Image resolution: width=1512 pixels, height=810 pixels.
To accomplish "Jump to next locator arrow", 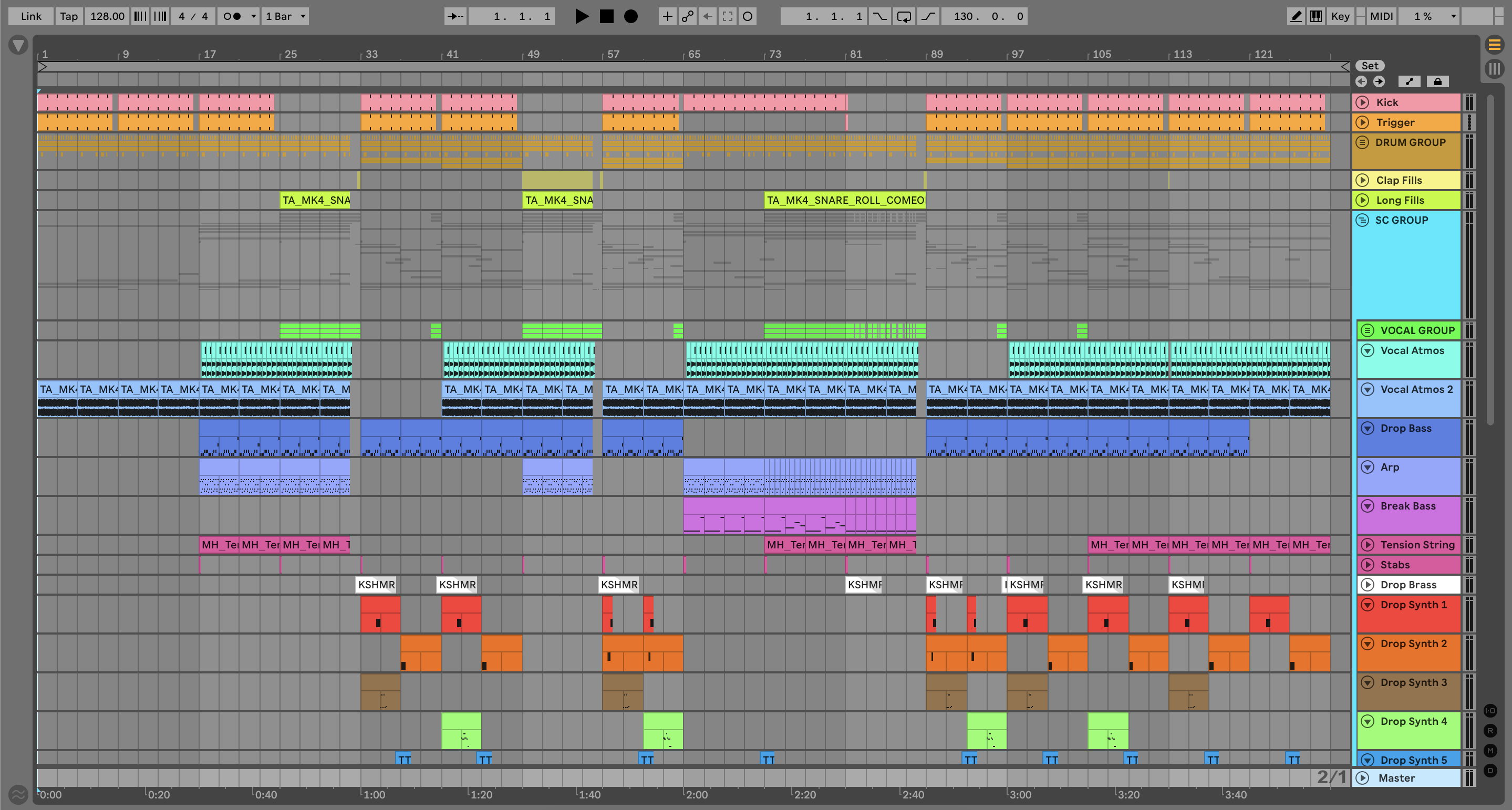I will [x=1379, y=81].
